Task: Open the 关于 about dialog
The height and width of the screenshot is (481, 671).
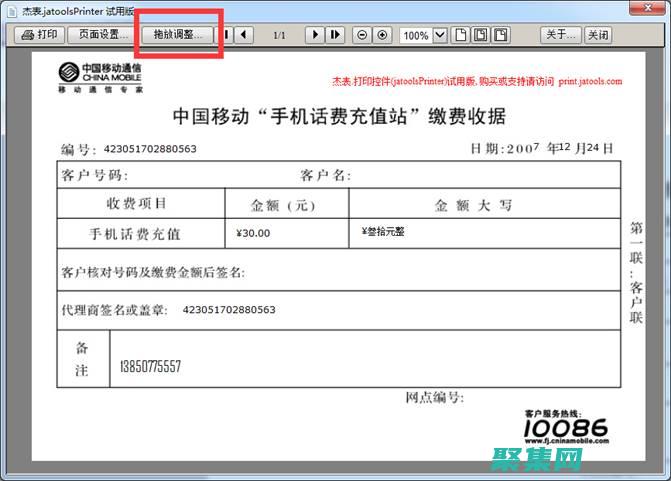Action: 560,35
